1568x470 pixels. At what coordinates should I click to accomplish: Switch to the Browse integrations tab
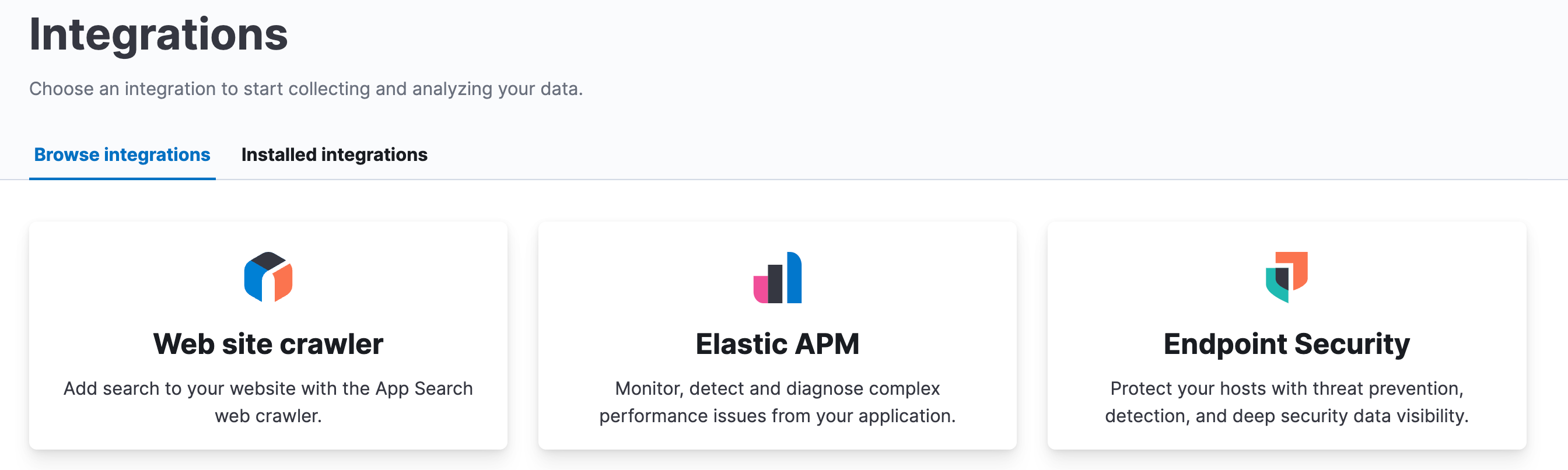(123, 155)
